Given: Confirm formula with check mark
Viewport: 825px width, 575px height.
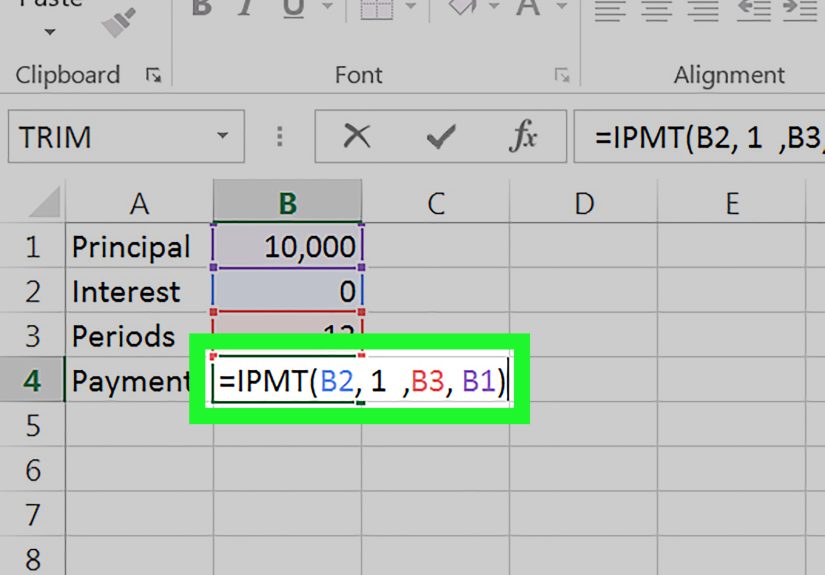Looking at the screenshot, I should coord(440,137).
